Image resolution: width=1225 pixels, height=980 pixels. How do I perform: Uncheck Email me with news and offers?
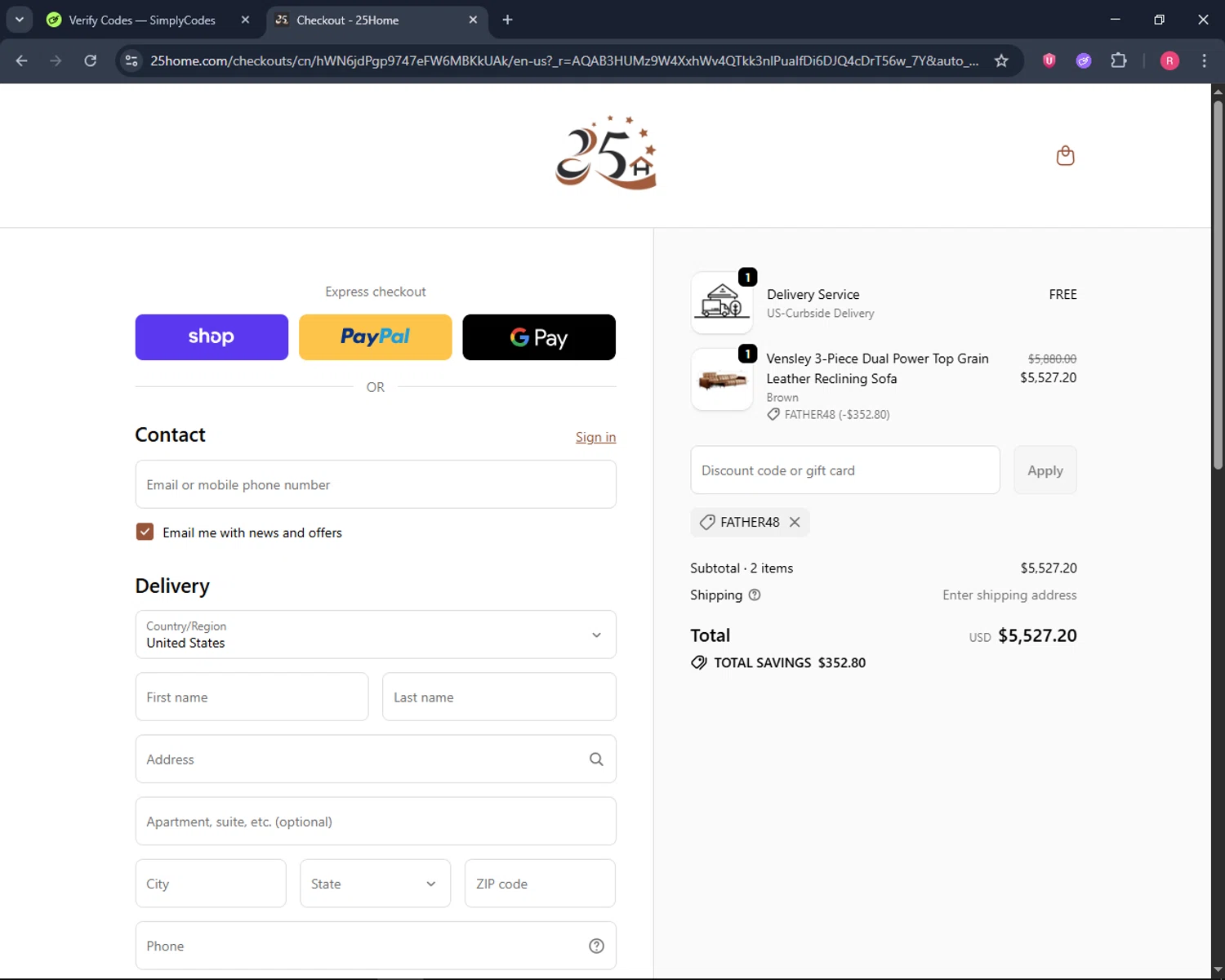click(x=145, y=532)
